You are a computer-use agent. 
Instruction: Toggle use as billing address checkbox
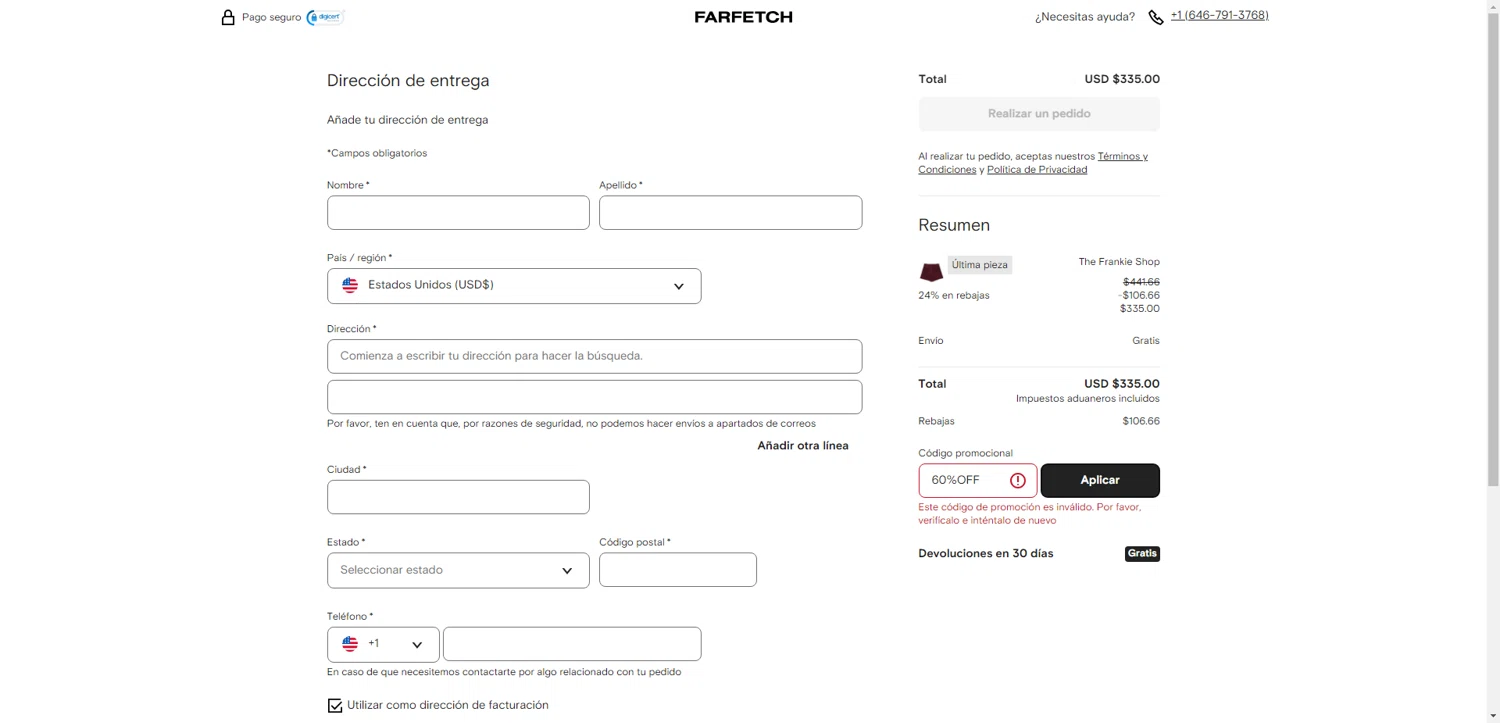coord(335,705)
